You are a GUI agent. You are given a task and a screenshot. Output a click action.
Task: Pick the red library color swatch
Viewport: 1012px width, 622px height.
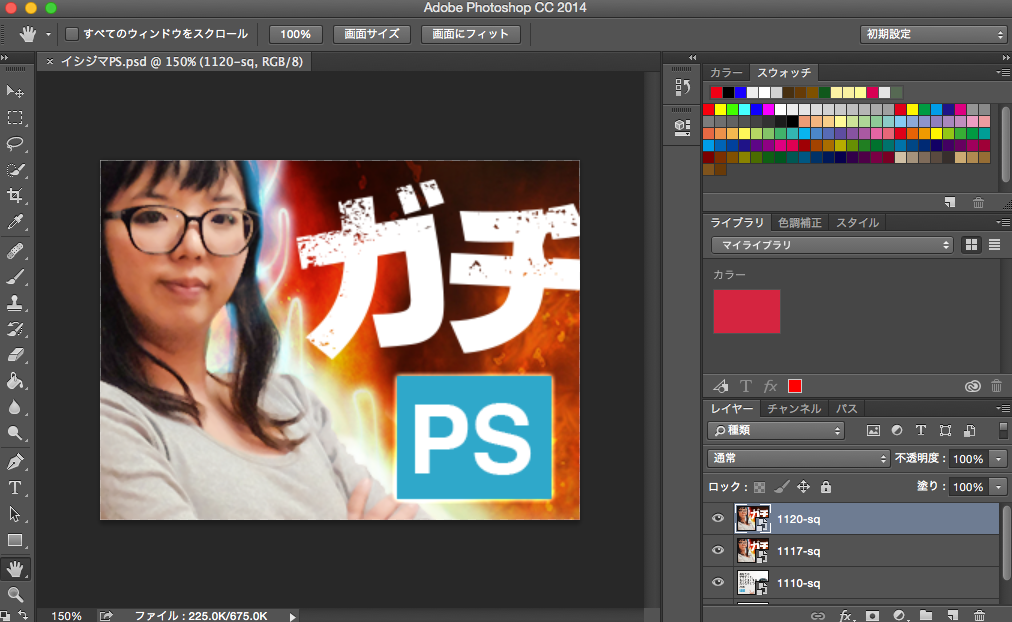746,311
